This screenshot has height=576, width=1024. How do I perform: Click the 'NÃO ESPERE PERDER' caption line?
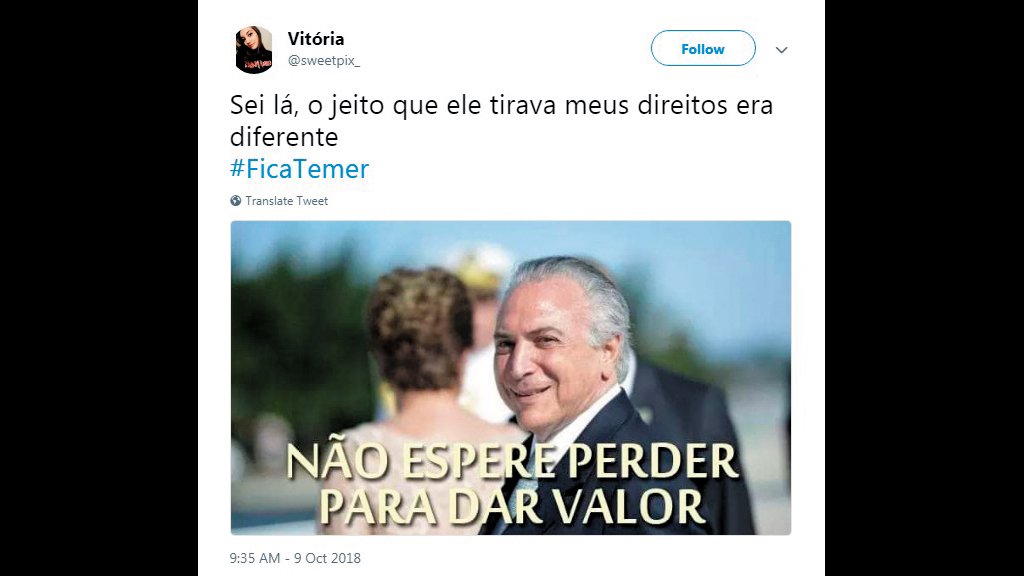[x=512, y=462]
